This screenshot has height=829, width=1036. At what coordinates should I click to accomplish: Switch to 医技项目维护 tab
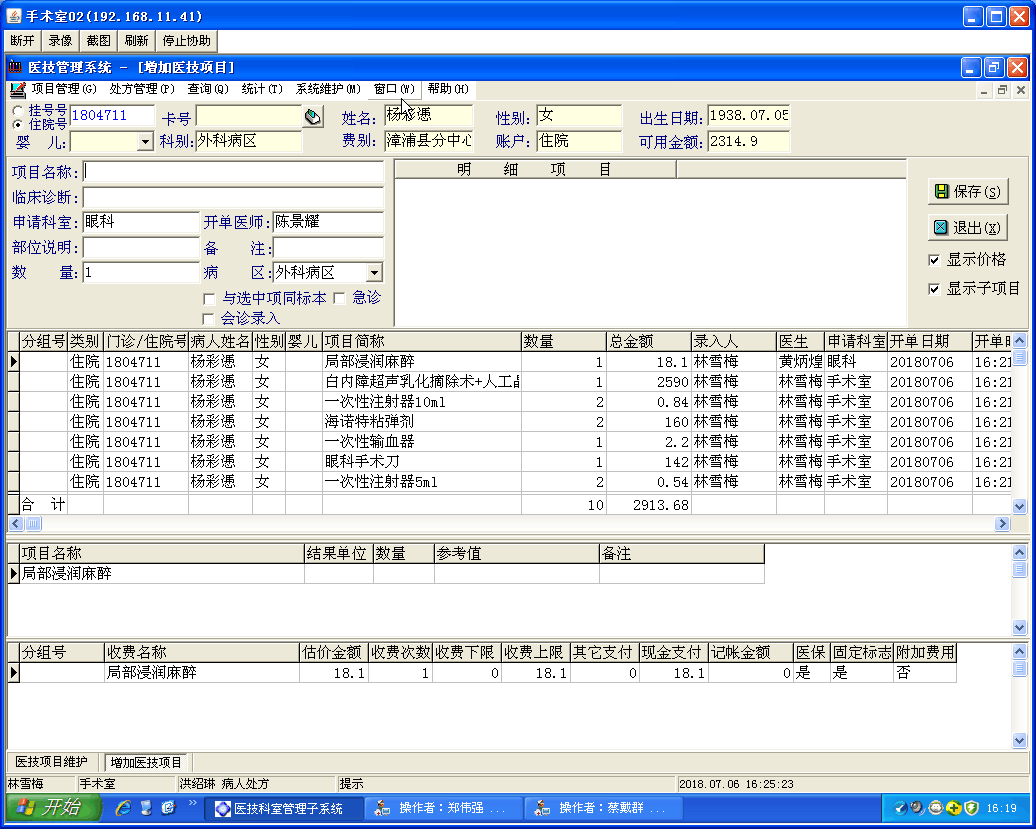coord(52,762)
